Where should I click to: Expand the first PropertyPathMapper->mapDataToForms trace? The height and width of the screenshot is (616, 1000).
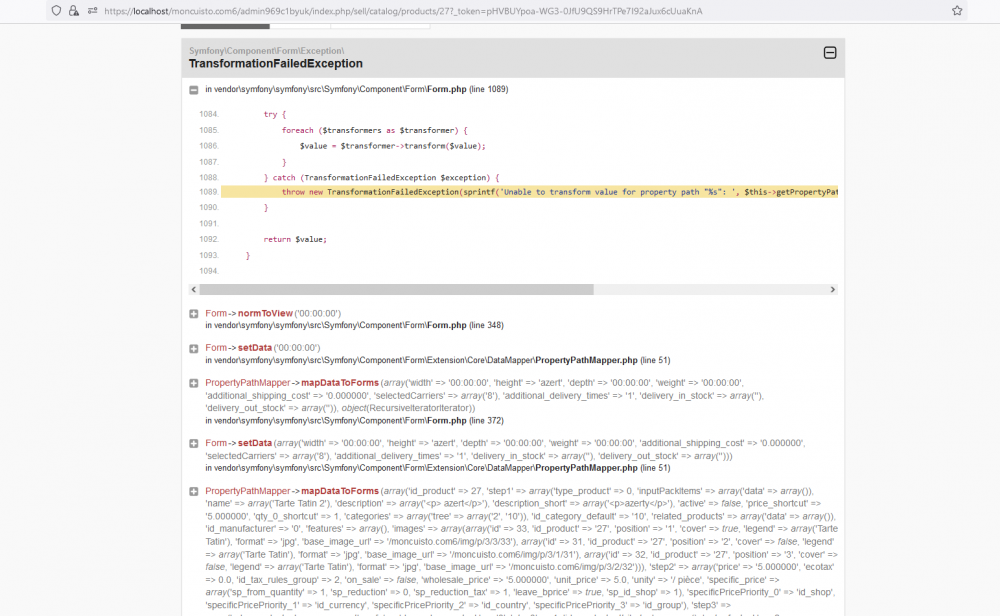(x=194, y=383)
